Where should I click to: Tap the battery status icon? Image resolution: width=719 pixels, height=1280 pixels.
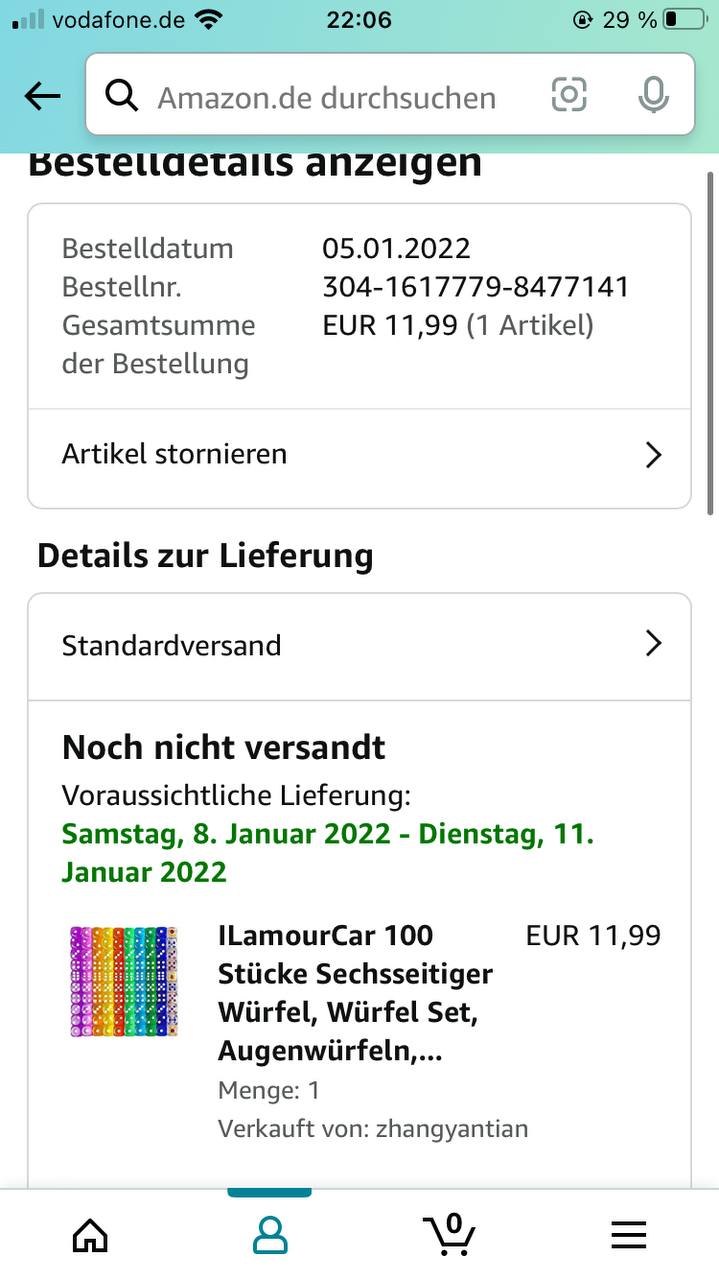coord(683,19)
